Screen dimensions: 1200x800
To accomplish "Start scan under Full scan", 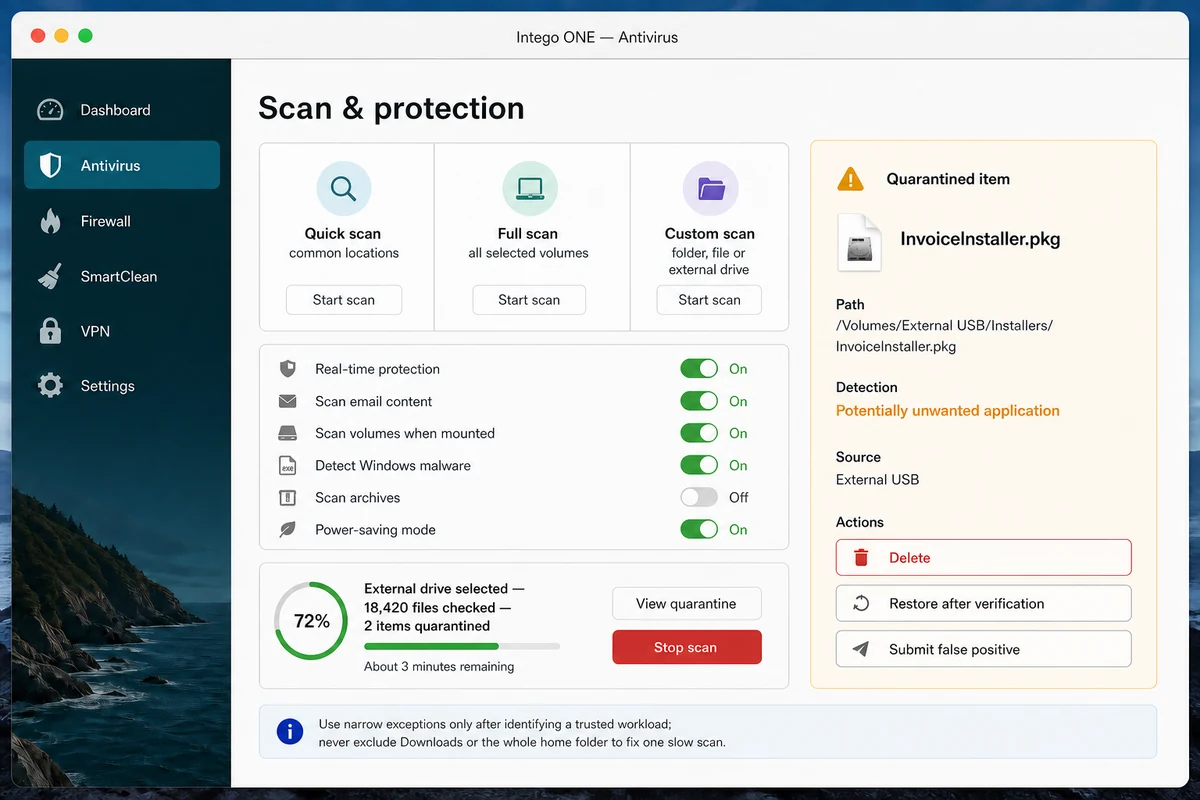I will (529, 300).
